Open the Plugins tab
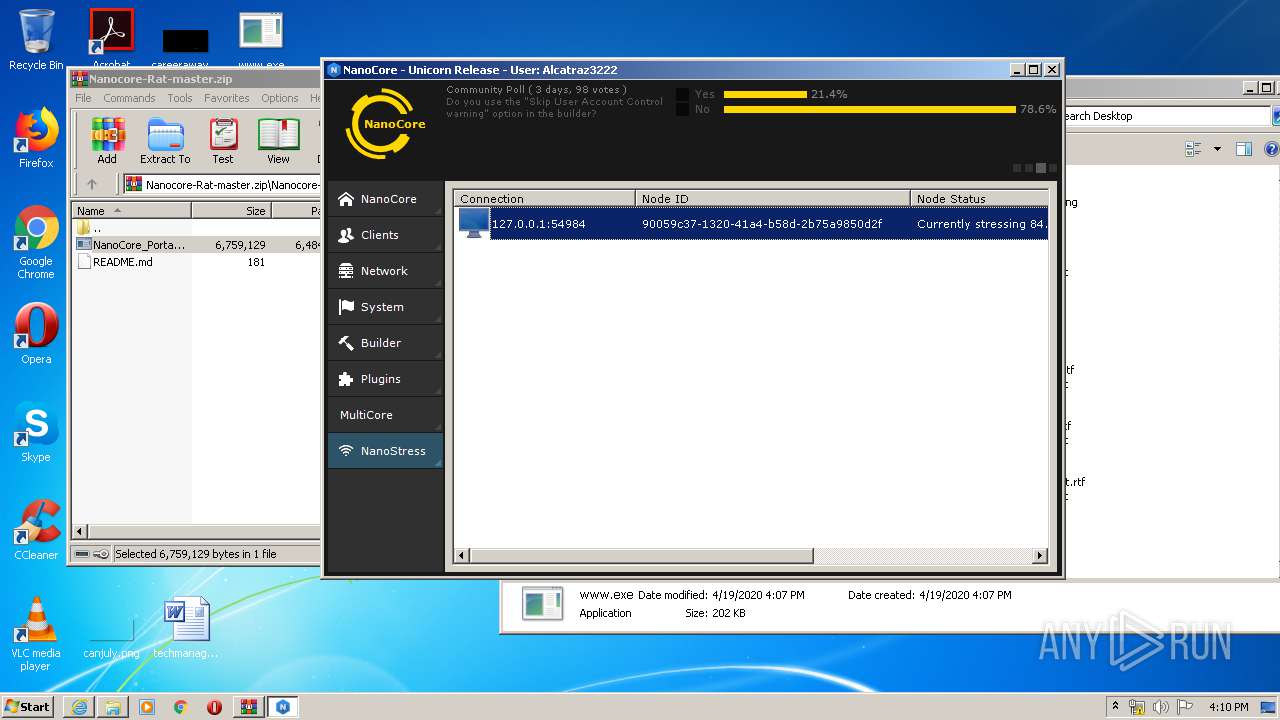Screen dimensions: 1280x720 click(x=385, y=379)
